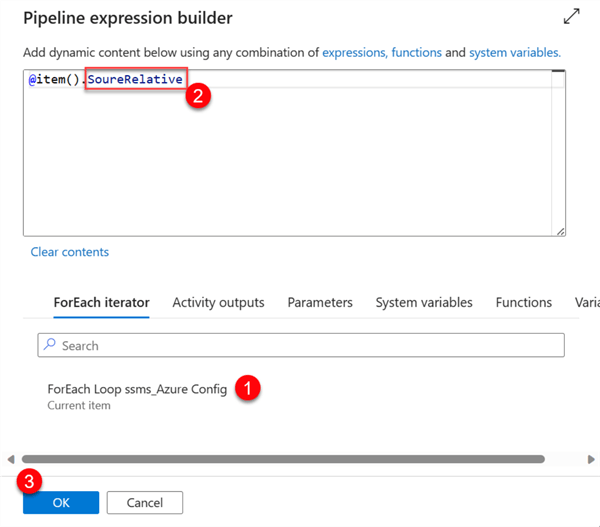Screen dimensions: 600x527
Task: Place cursor on the @item() expression text
Action: click(x=54, y=79)
